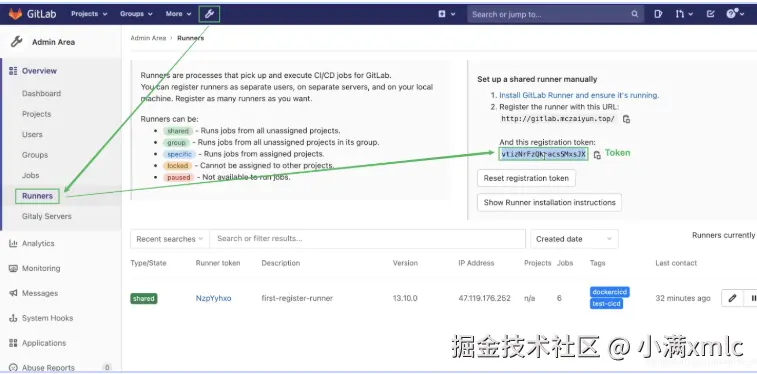Viewport: 757px width, 374px height.
Task: Click the Last contact column header
Action: (x=676, y=263)
